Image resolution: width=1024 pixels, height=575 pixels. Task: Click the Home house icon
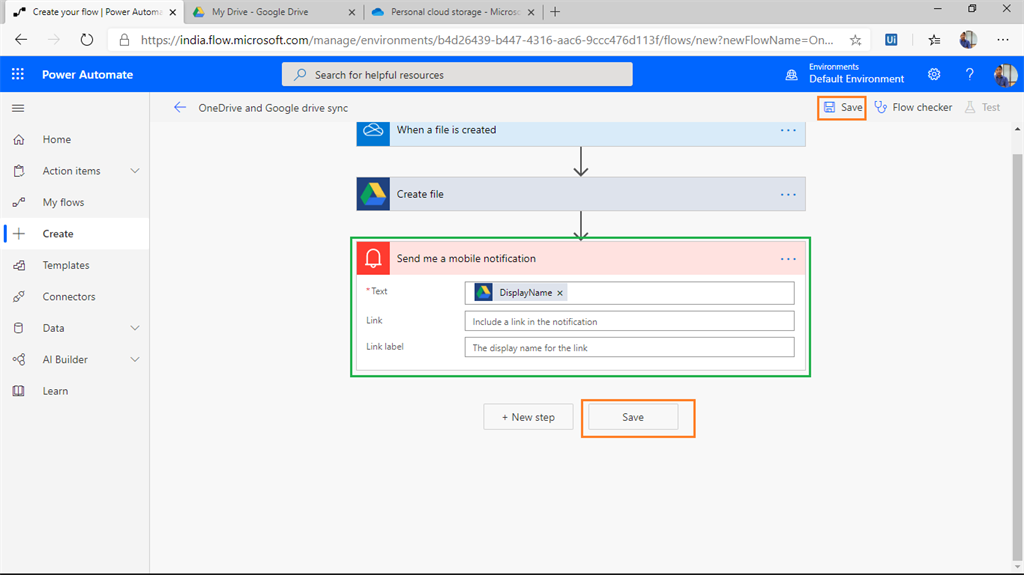click(19, 139)
